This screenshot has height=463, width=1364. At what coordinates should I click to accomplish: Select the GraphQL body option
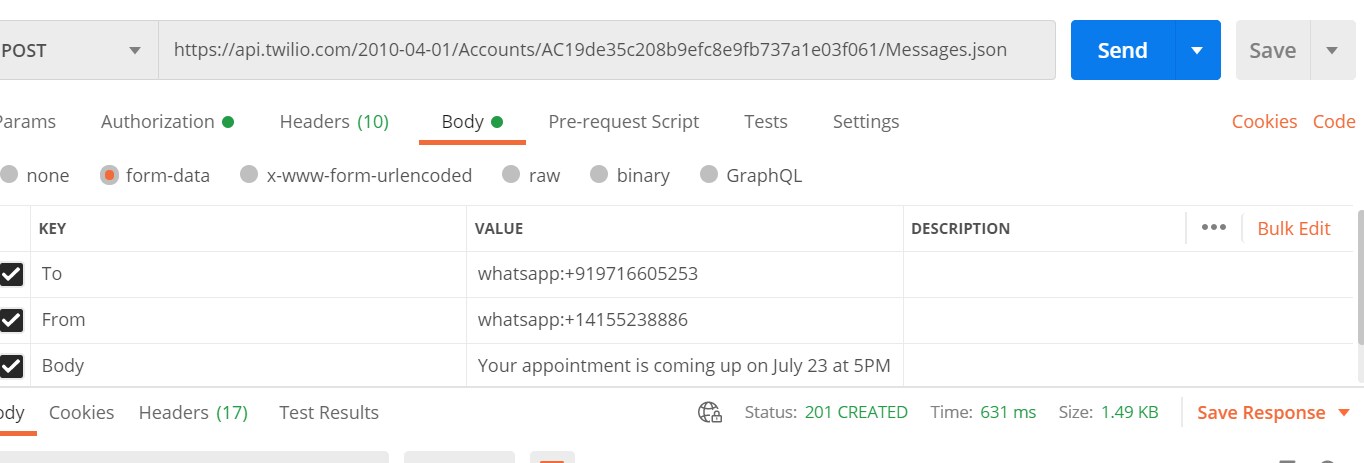(x=709, y=175)
